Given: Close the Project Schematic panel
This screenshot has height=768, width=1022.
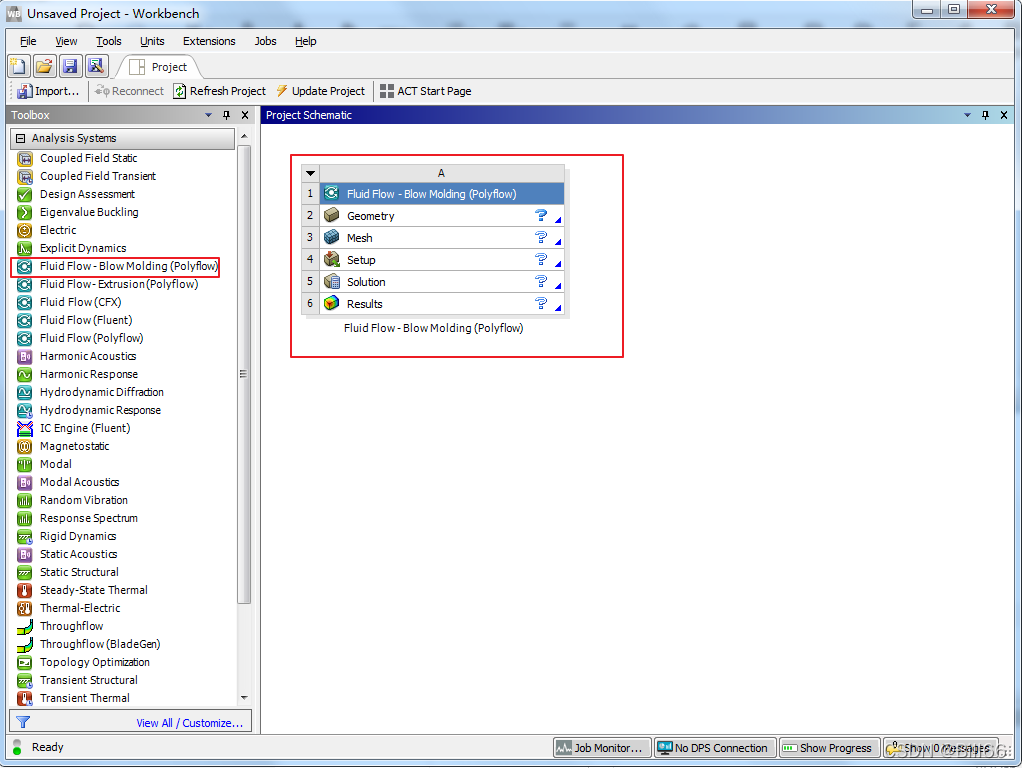Looking at the screenshot, I should pos(1004,115).
